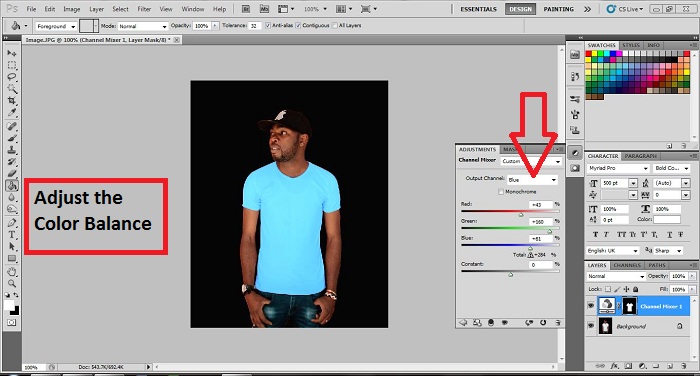The image size is (700, 376).
Task: Select the Eyedropper tool
Action: (x=12, y=113)
